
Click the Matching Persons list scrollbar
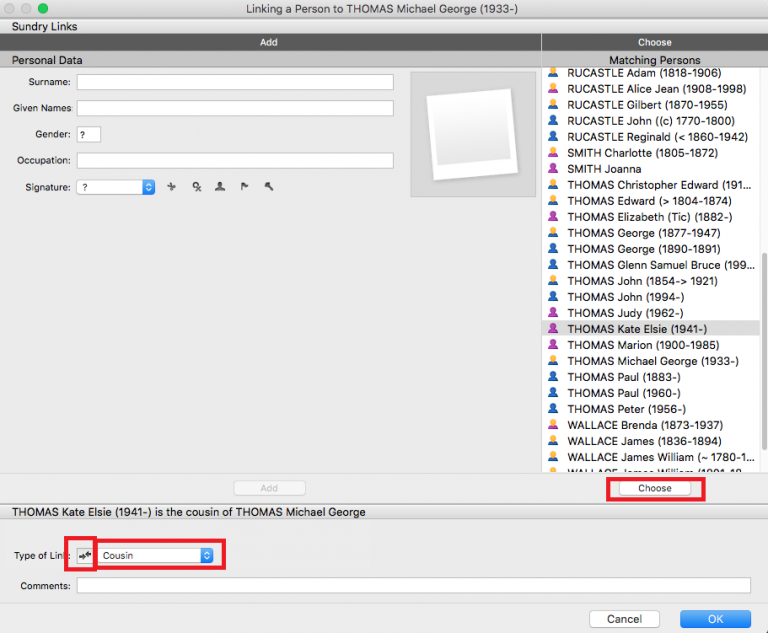764,300
